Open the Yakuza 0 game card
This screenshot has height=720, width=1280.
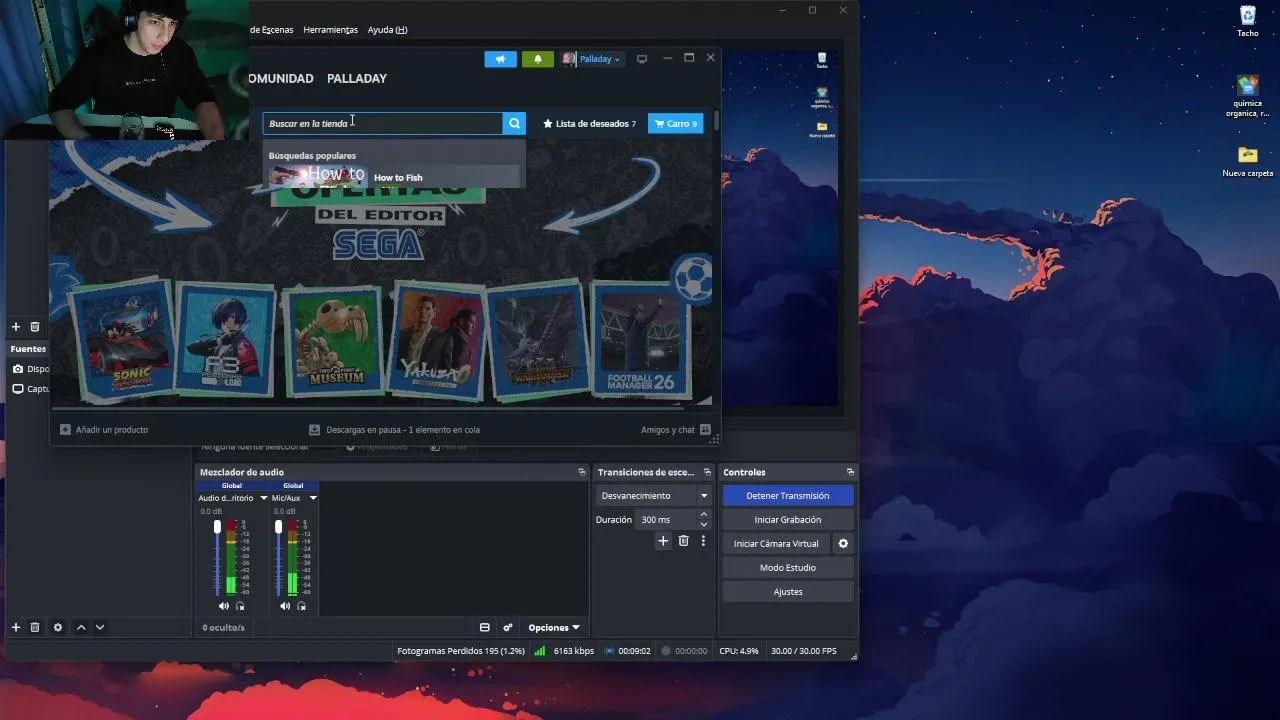coord(436,341)
